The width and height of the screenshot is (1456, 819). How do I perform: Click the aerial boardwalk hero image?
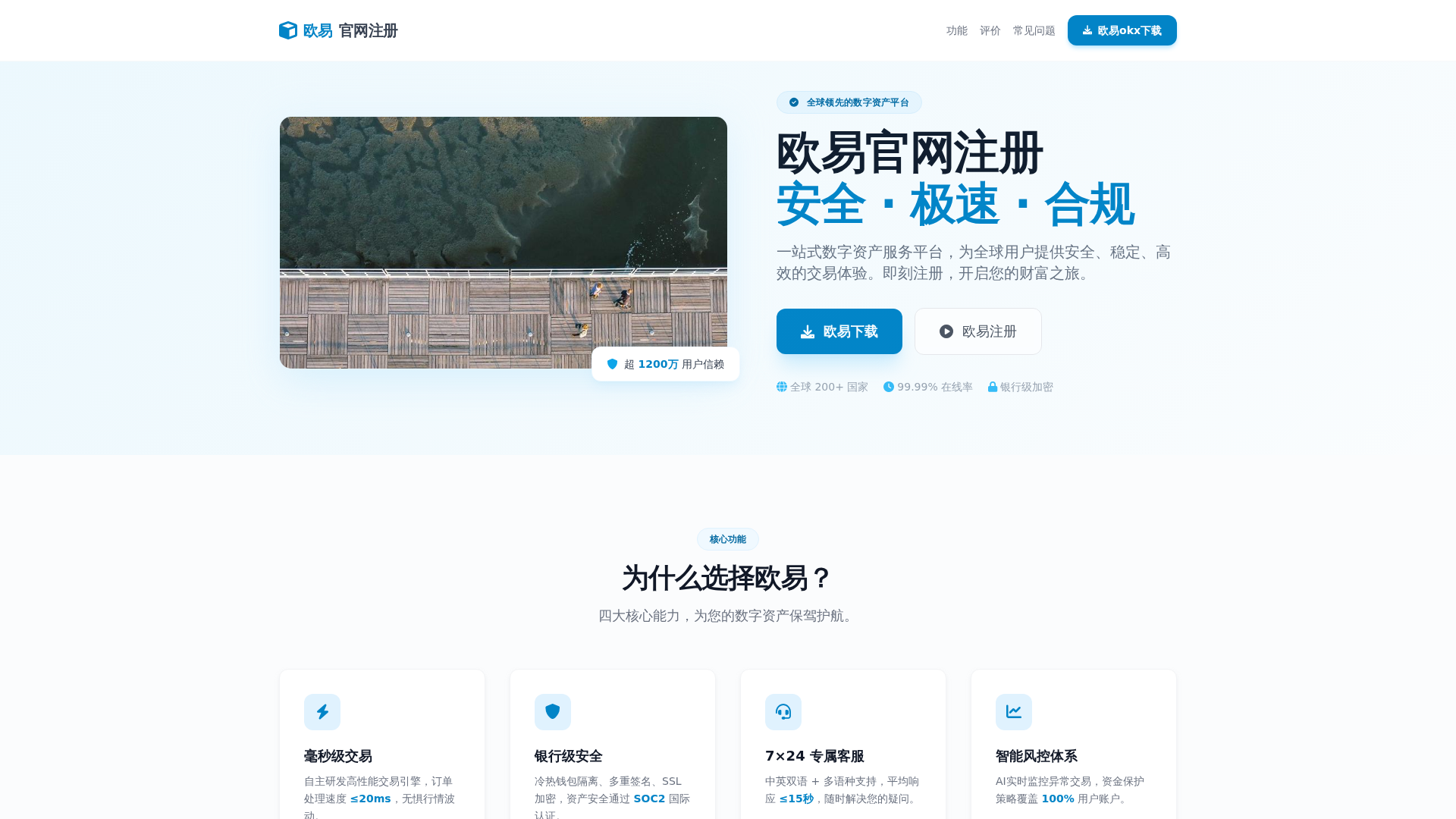point(504,243)
